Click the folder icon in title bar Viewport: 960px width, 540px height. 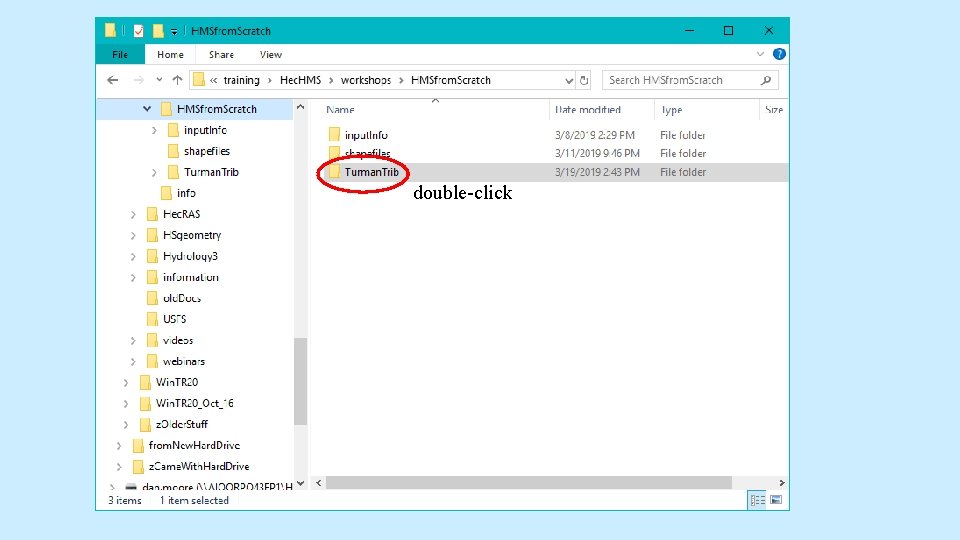[x=110, y=31]
